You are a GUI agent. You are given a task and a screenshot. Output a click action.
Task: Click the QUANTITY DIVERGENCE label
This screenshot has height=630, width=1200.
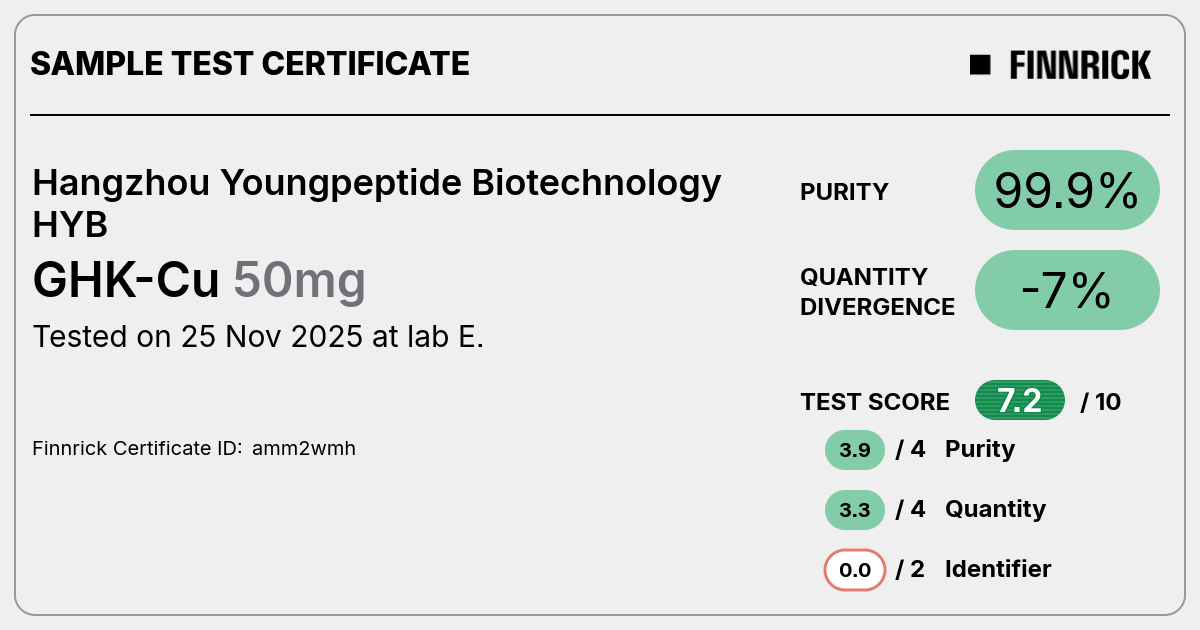pyautogui.click(x=877, y=291)
